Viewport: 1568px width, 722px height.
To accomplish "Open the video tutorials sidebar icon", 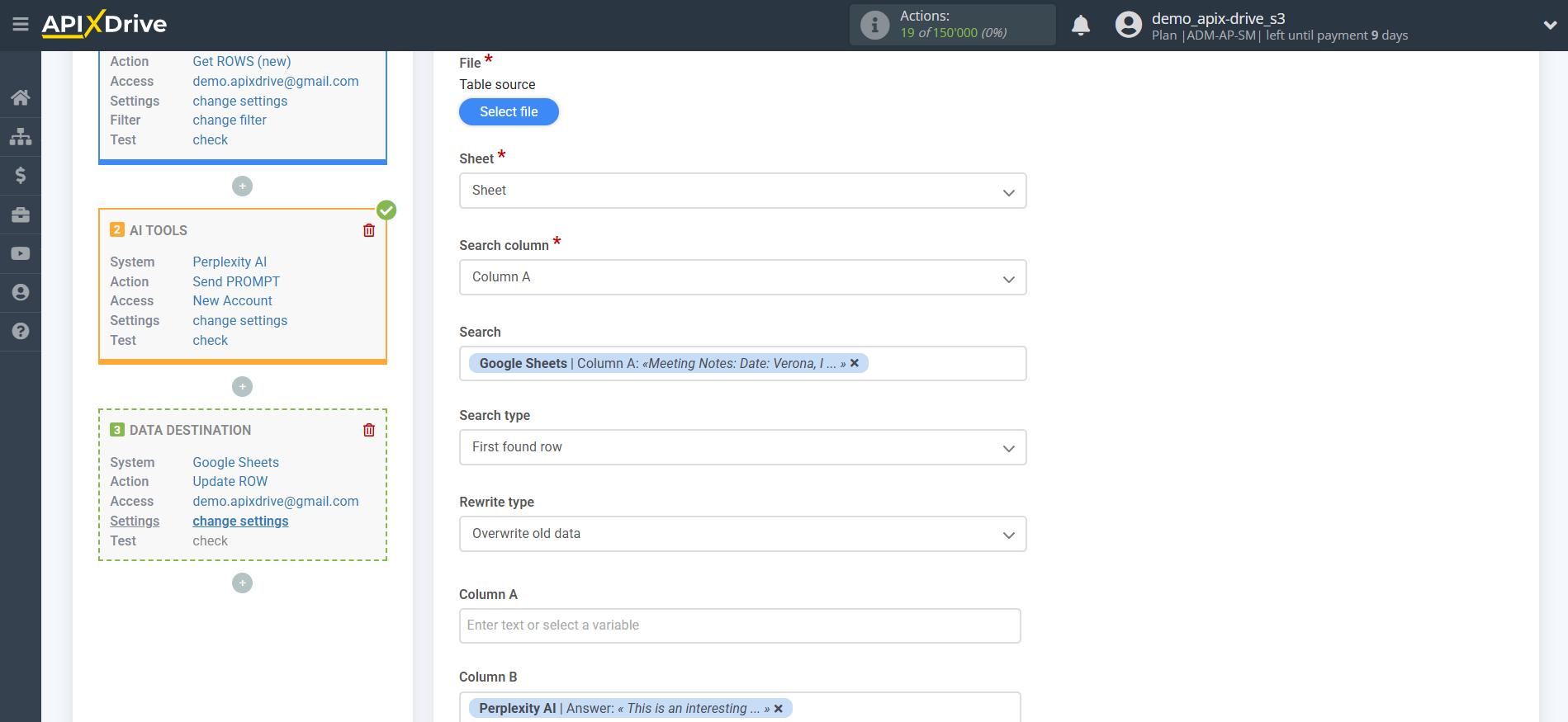I will (x=21, y=253).
